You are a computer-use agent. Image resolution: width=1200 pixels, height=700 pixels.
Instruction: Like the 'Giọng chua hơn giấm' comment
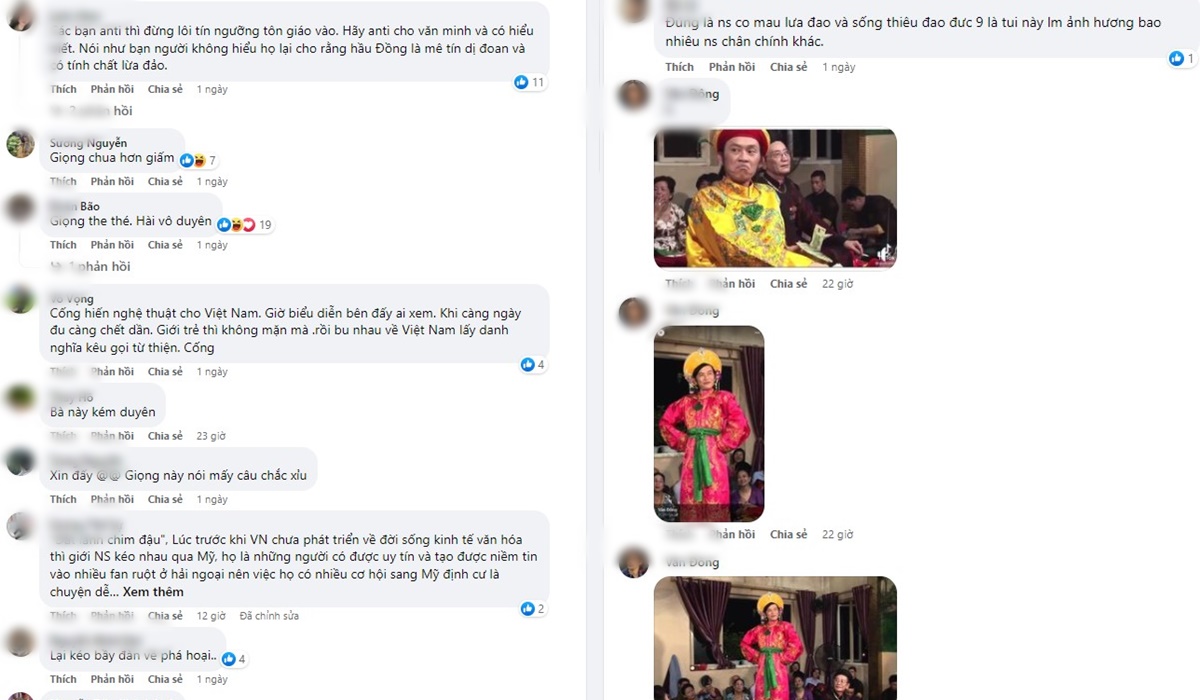[x=63, y=181]
